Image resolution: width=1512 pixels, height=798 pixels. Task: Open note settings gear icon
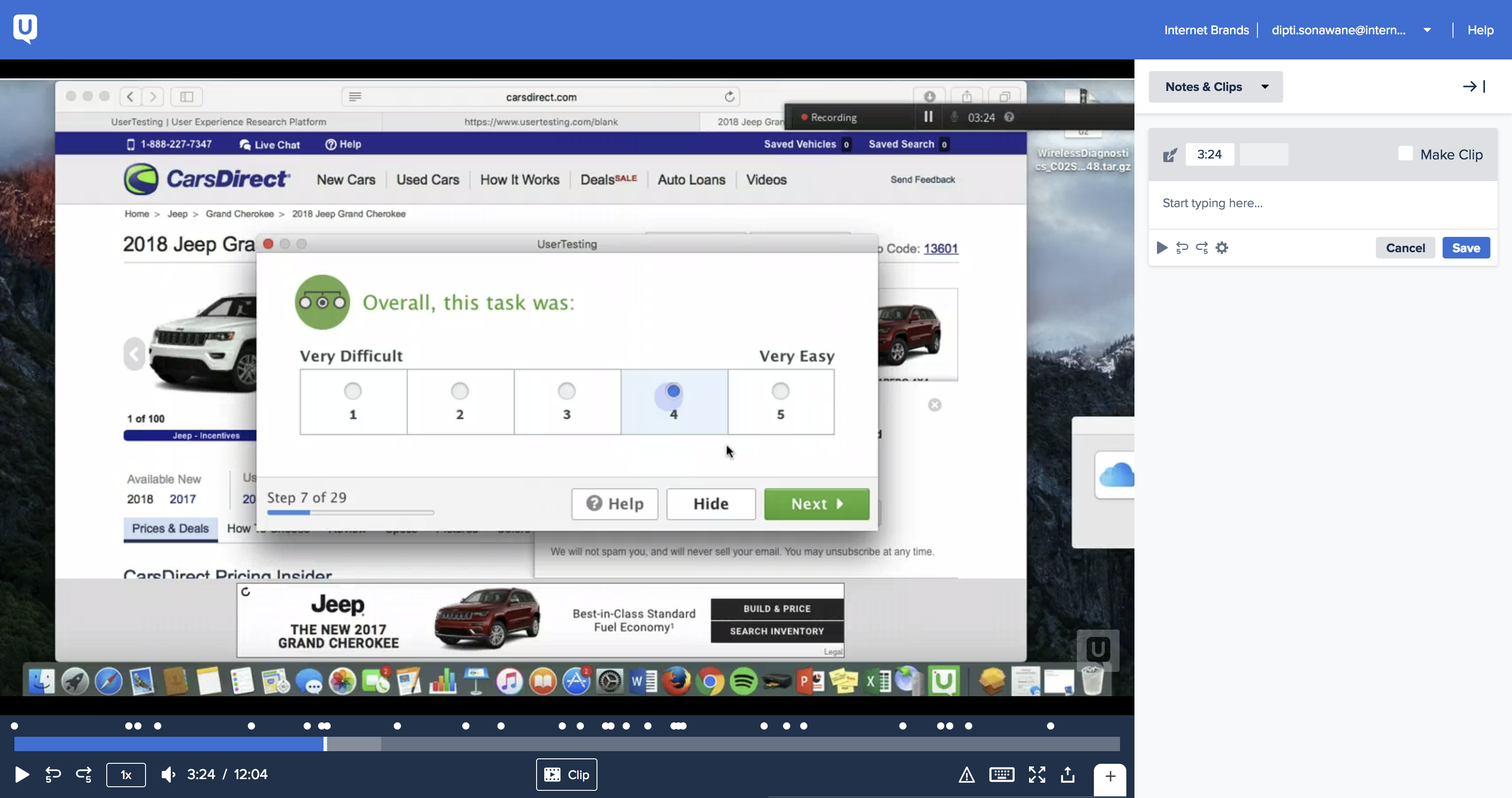(1222, 248)
